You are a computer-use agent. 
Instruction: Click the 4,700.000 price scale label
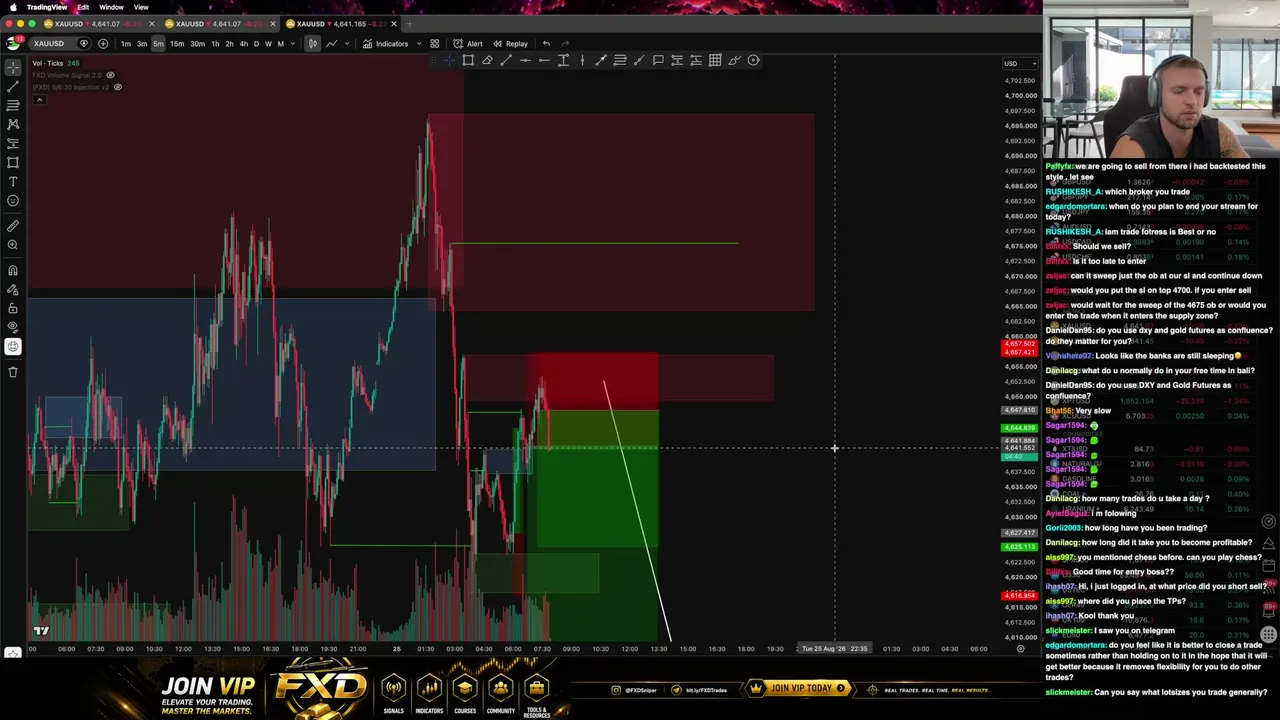tap(1020, 96)
